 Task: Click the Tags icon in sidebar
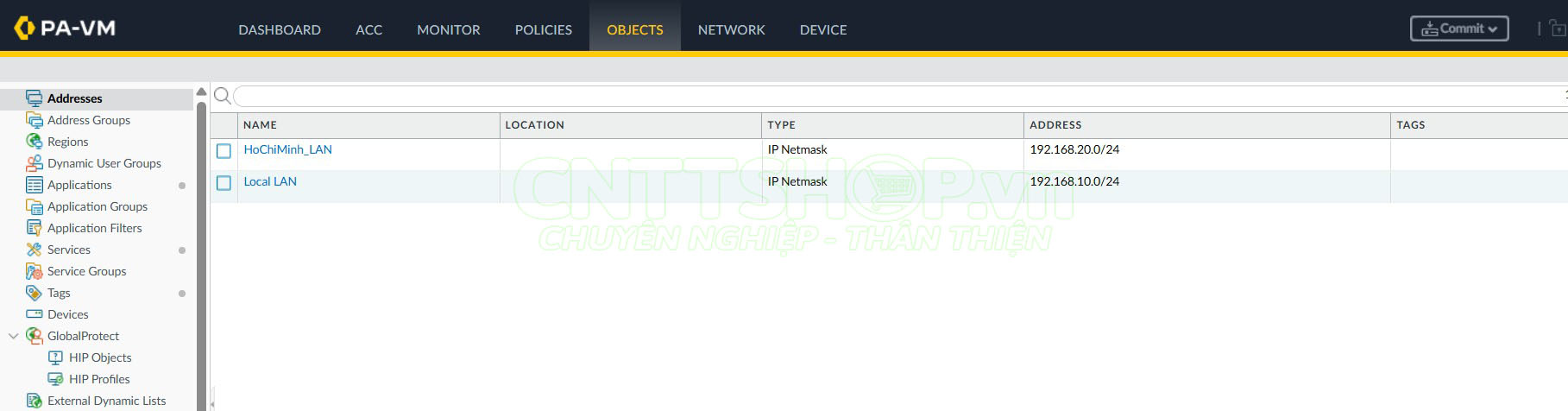click(x=35, y=293)
